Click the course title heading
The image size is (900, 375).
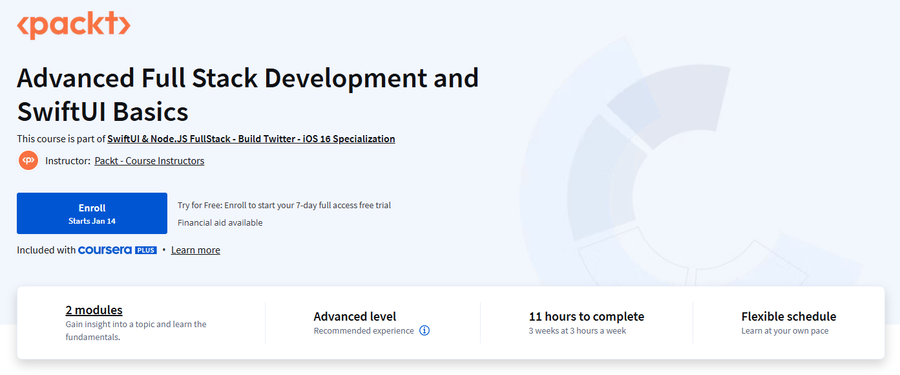247,95
